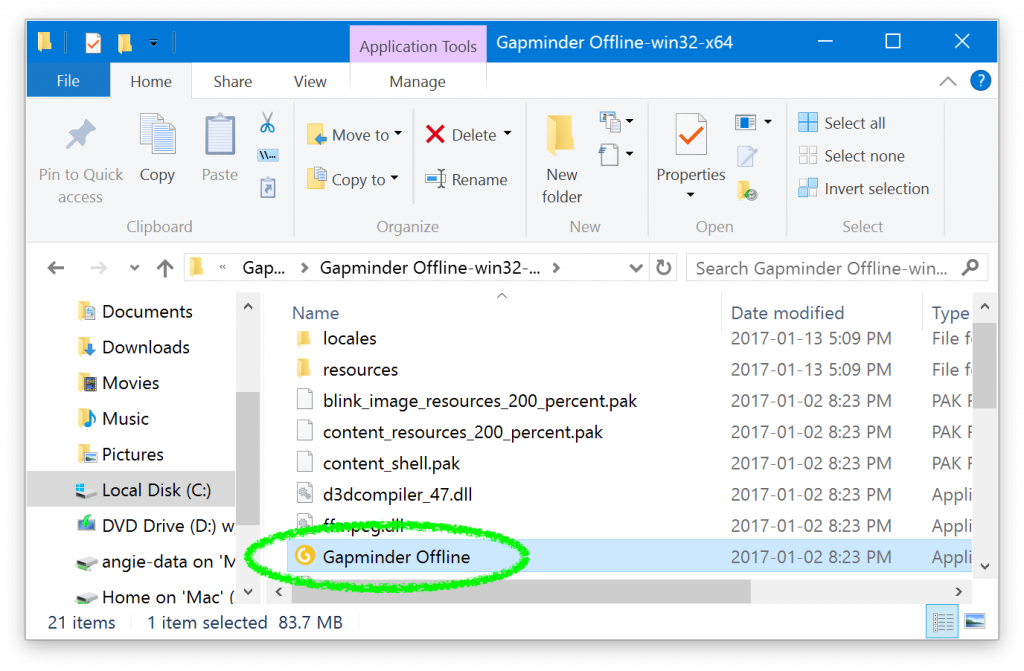Select d3dcompiler_47.dll file
The width and height of the screenshot is (1024, 671).
pyautogui.click(x=397, y=495)
